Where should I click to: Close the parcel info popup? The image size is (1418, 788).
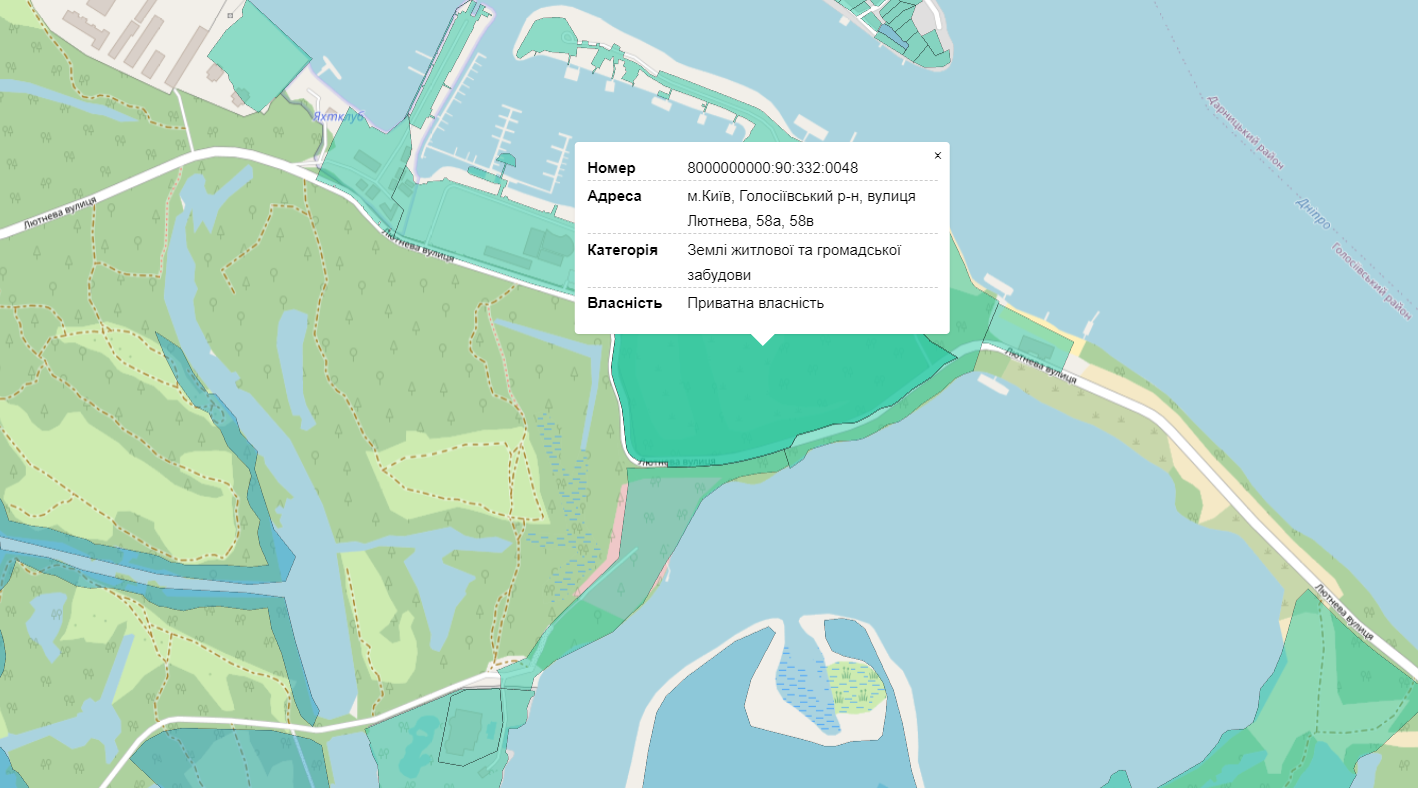click(937, 156)
